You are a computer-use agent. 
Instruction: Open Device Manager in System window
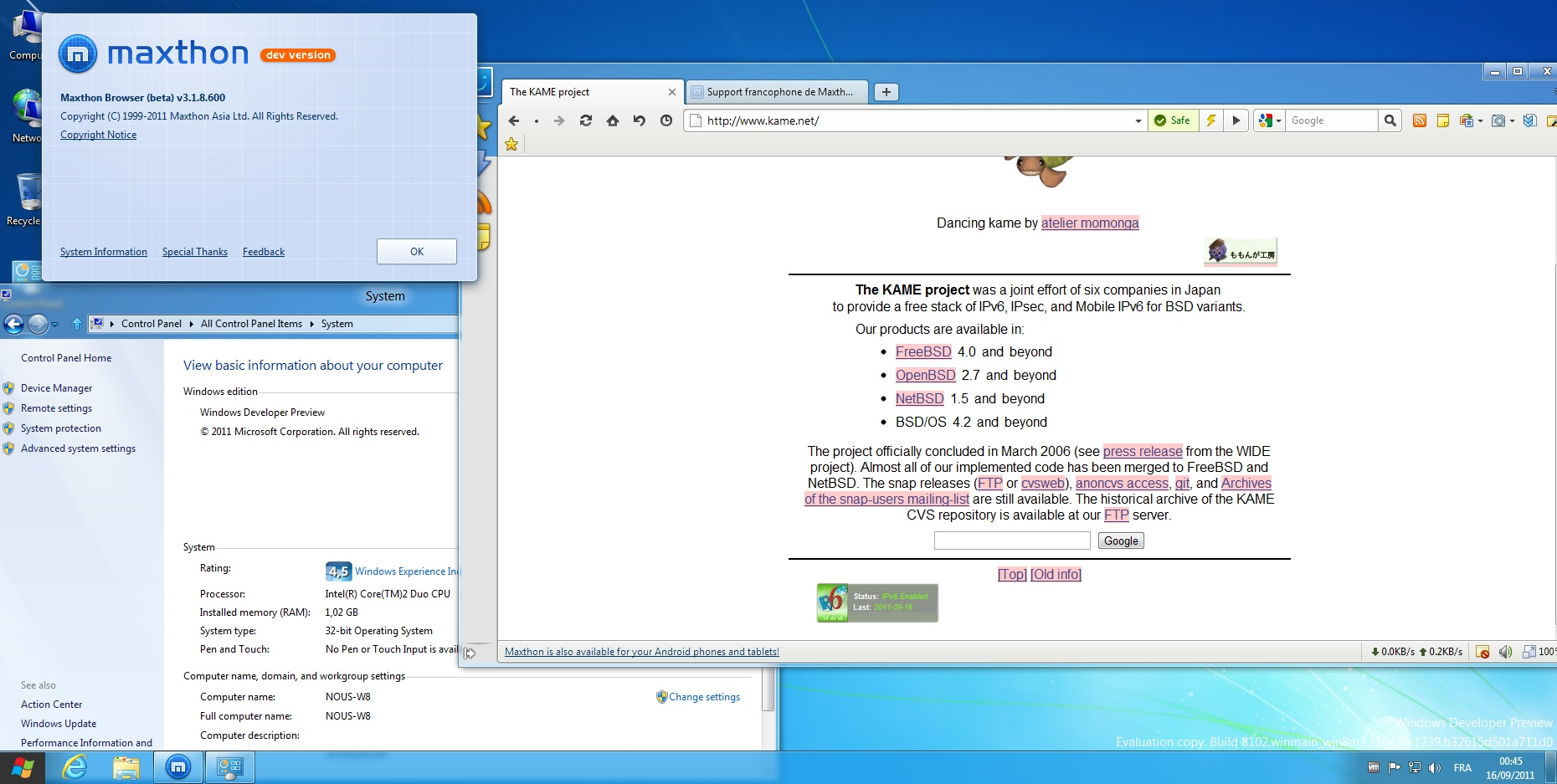tap(56, 388)
